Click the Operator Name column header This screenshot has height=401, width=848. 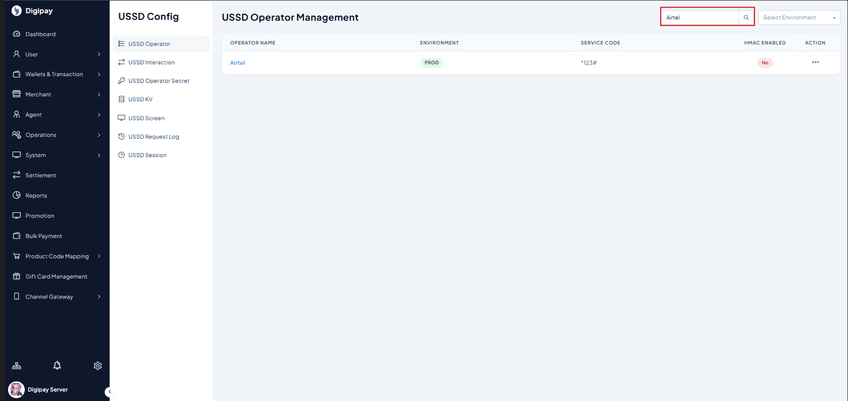[253, 43]
